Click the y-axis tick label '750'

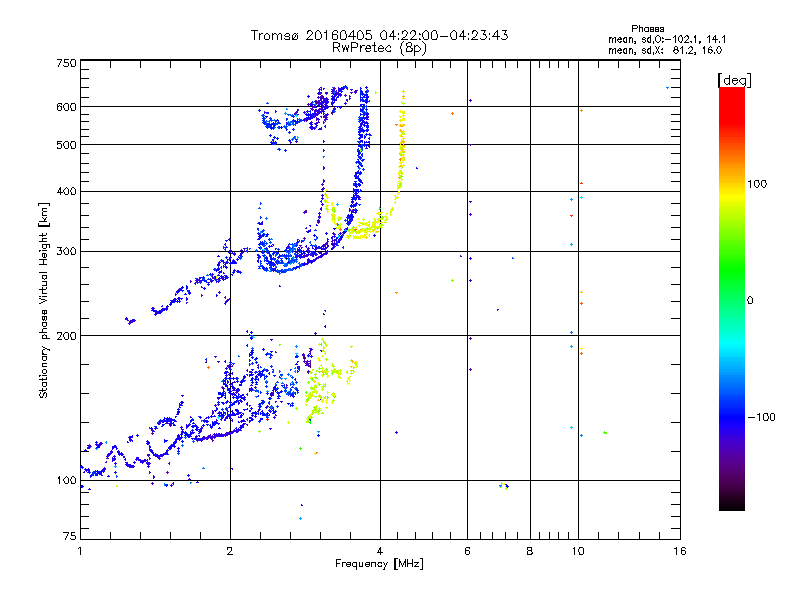point(66,63)
